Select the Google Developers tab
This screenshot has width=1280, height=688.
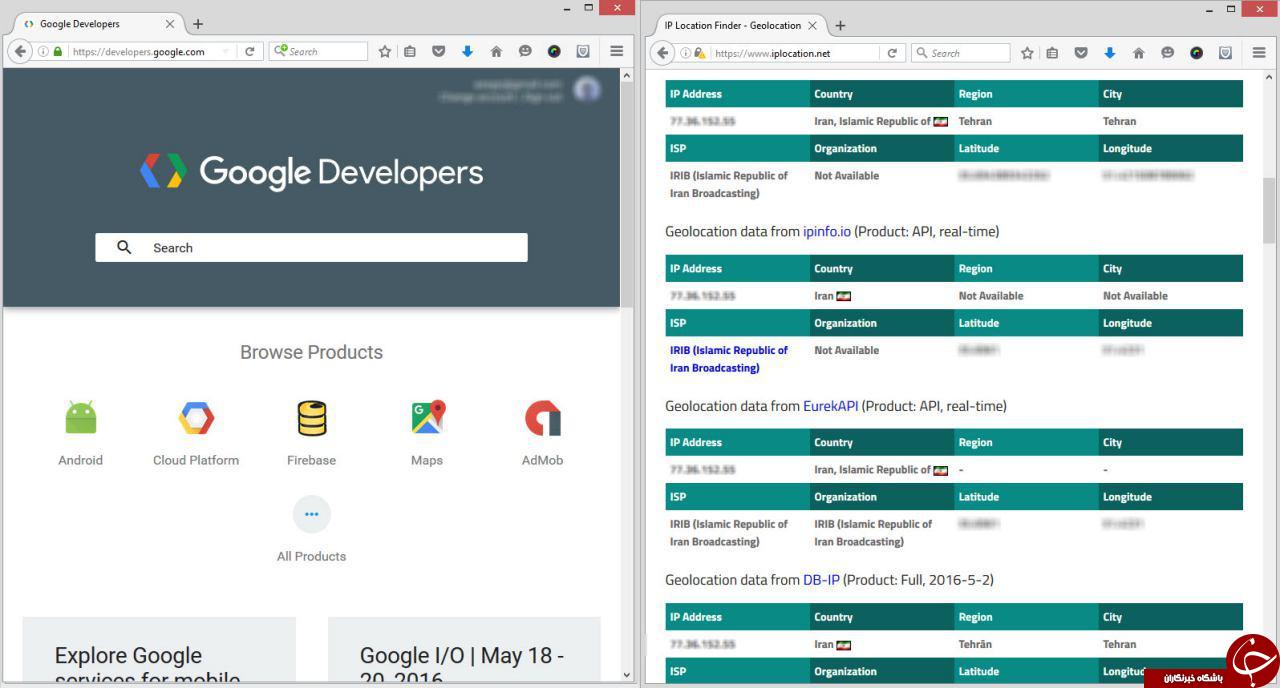click(x=90, y=24)
